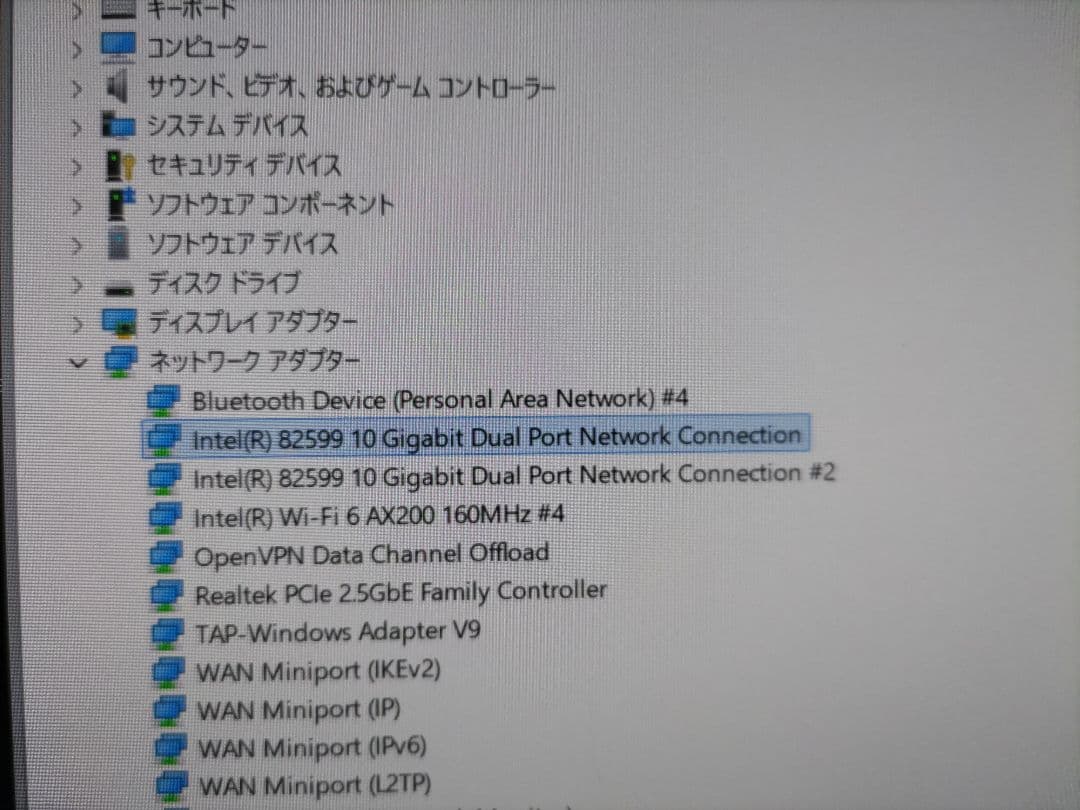Select WAN Miniport (IKEv2) text
Viewport: 1080px width, 810px height.
pyautogui.click(x=319, y=672)
